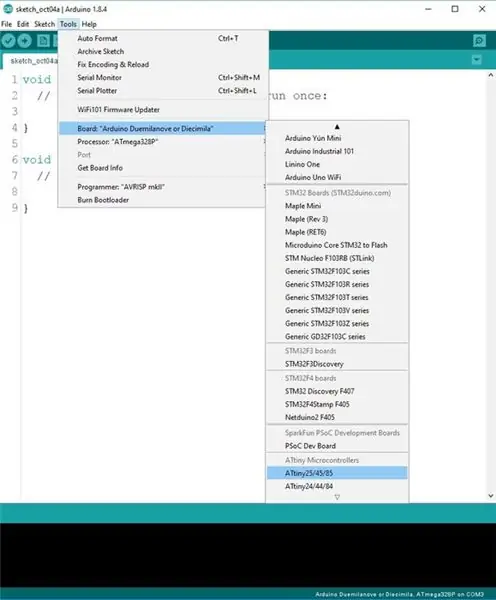Open the File menu

tap(7, 24)
